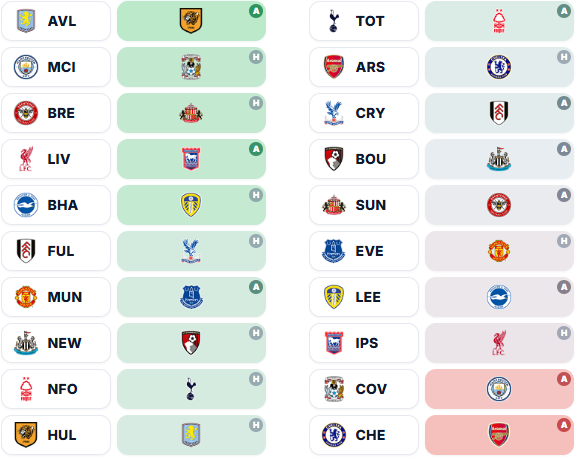Click the green Sunderland fixture cell in BRE row

(191, 113)
